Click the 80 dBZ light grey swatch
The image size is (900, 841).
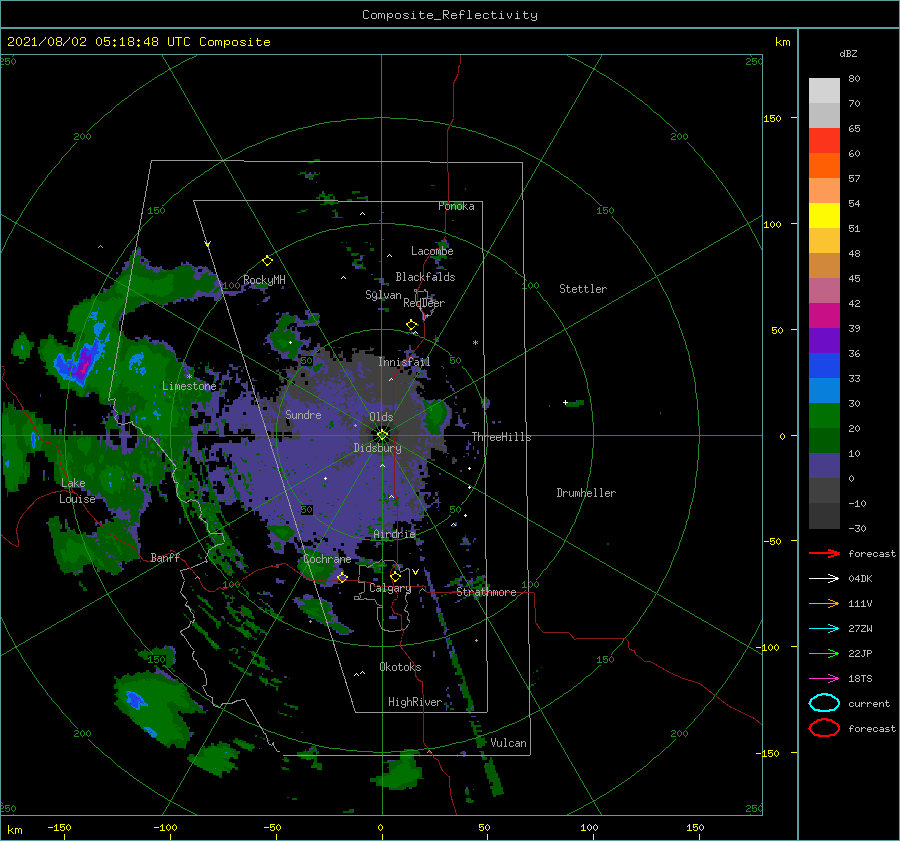point(824,91)
